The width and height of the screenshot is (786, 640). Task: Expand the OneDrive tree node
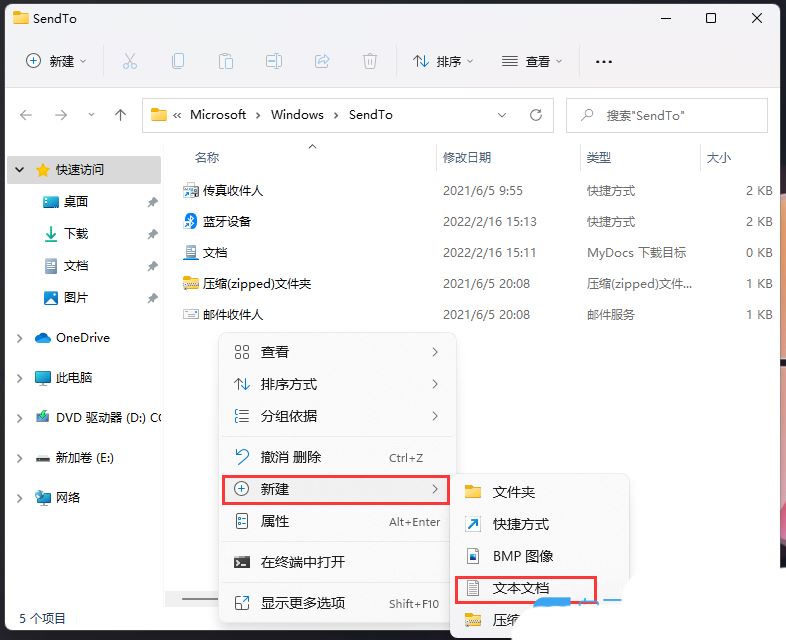pos(20,338)
